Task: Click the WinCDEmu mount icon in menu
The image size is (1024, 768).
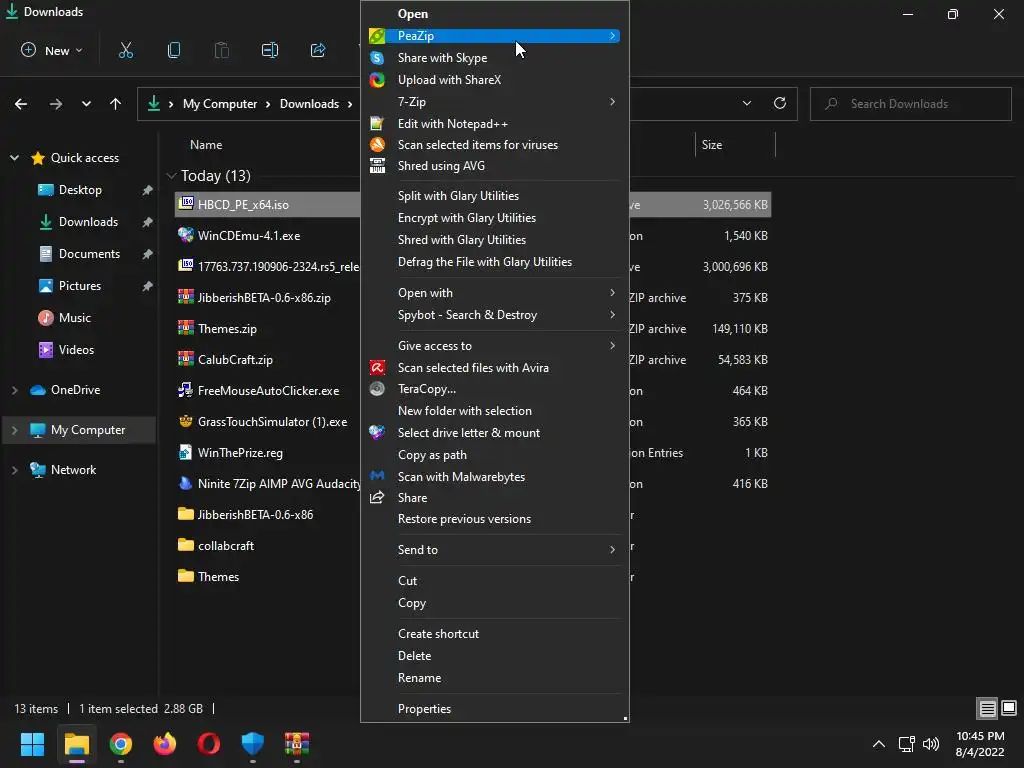Action: [377, 432]
